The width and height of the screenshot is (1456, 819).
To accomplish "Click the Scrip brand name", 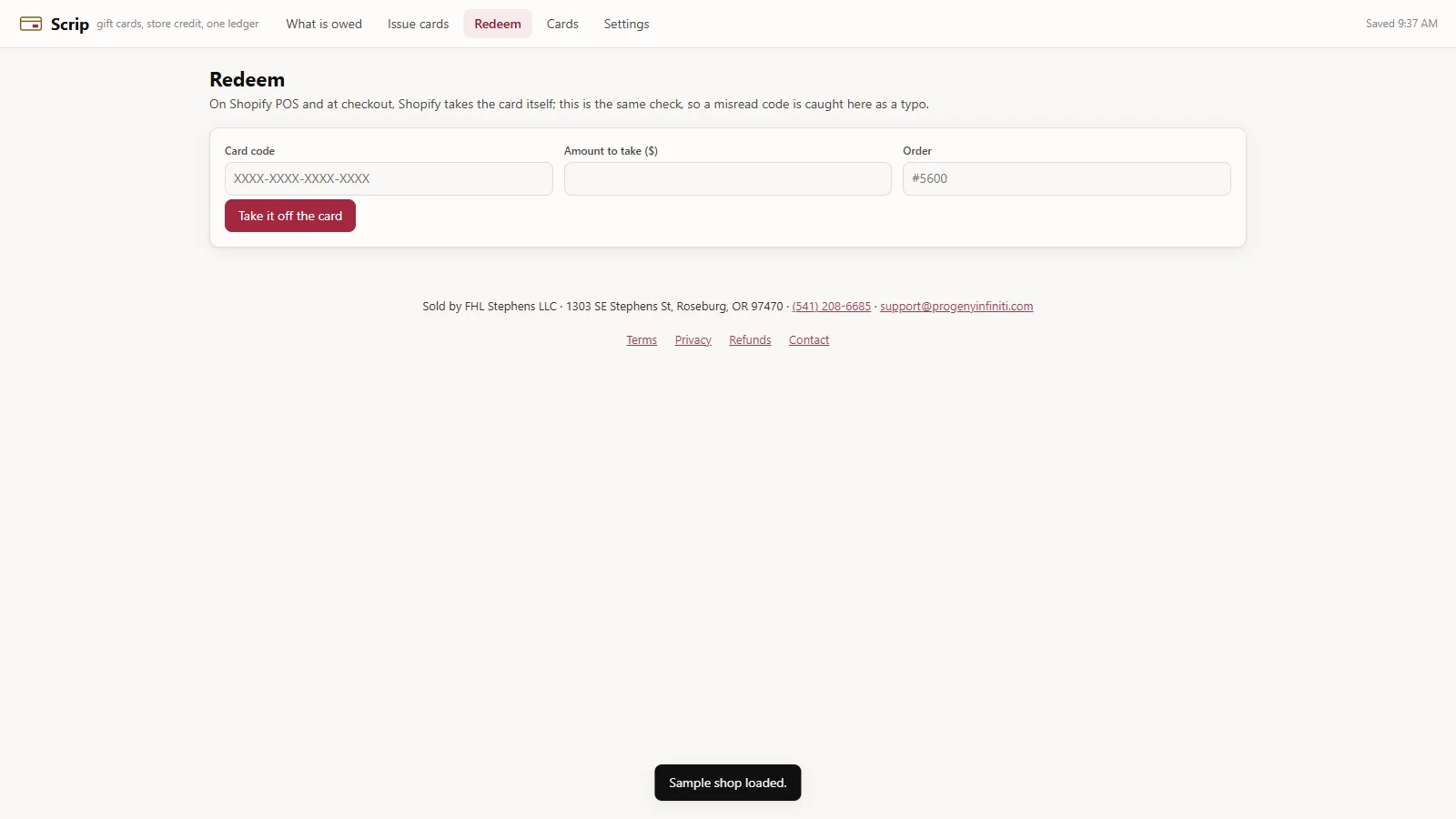I will point(70,24).
